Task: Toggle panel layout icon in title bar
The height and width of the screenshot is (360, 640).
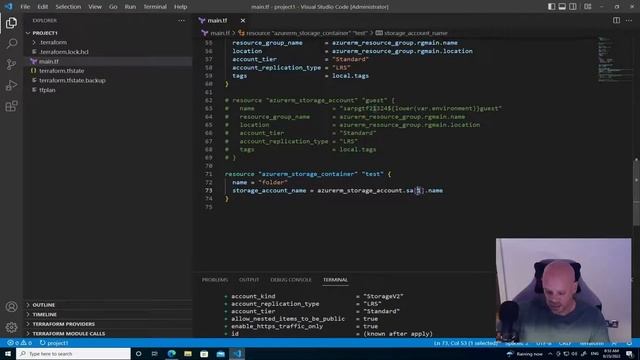Action: 562,7
